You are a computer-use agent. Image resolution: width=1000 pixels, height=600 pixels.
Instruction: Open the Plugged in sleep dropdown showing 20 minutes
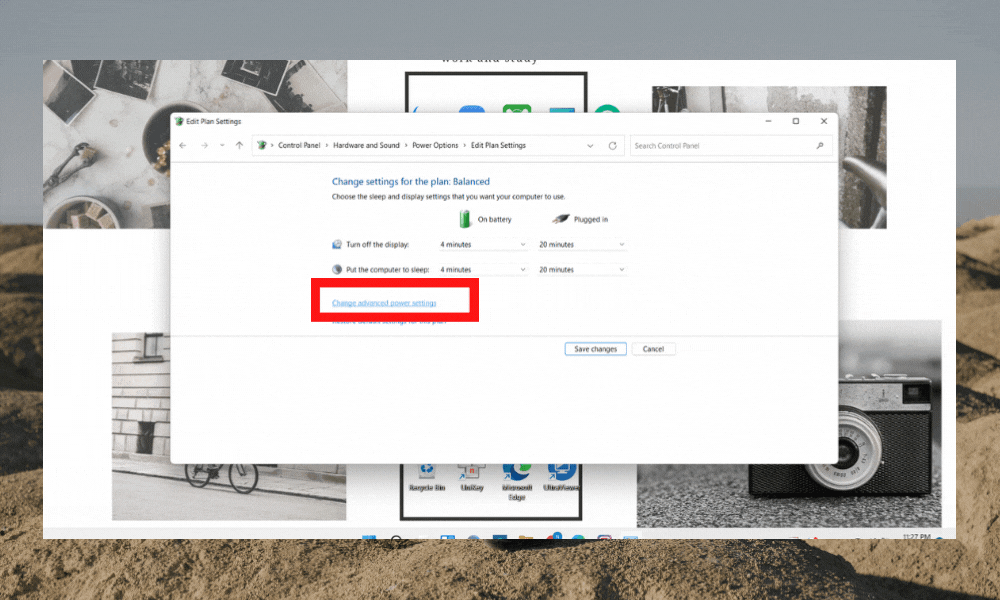[x=580, y=268]
